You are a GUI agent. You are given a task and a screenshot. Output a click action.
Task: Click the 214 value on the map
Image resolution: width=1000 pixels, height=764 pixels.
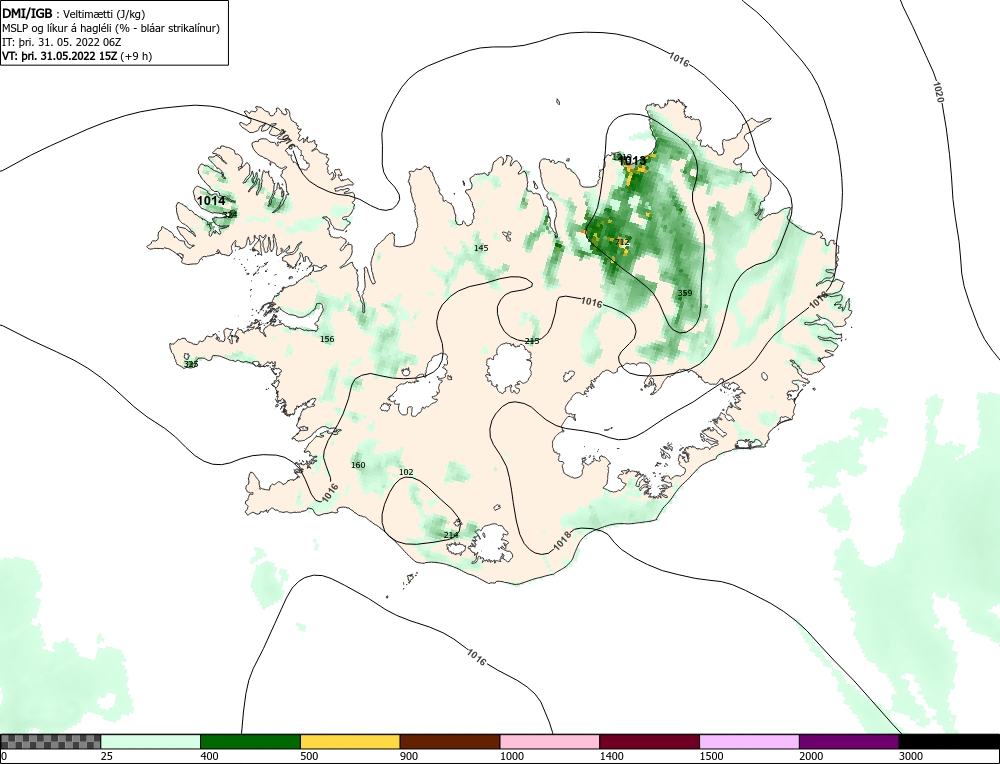click(450, 534)
